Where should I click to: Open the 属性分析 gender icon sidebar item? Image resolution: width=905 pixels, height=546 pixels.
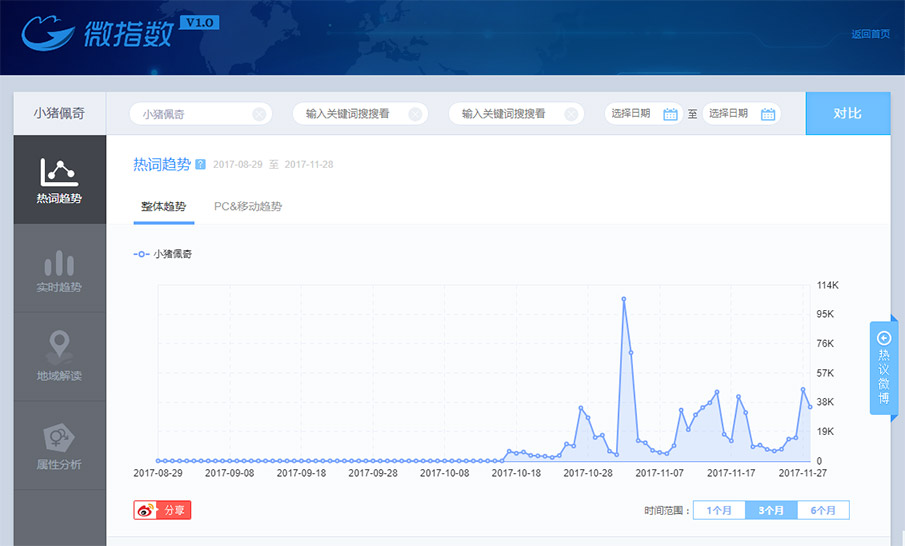(x=59, y=446)
